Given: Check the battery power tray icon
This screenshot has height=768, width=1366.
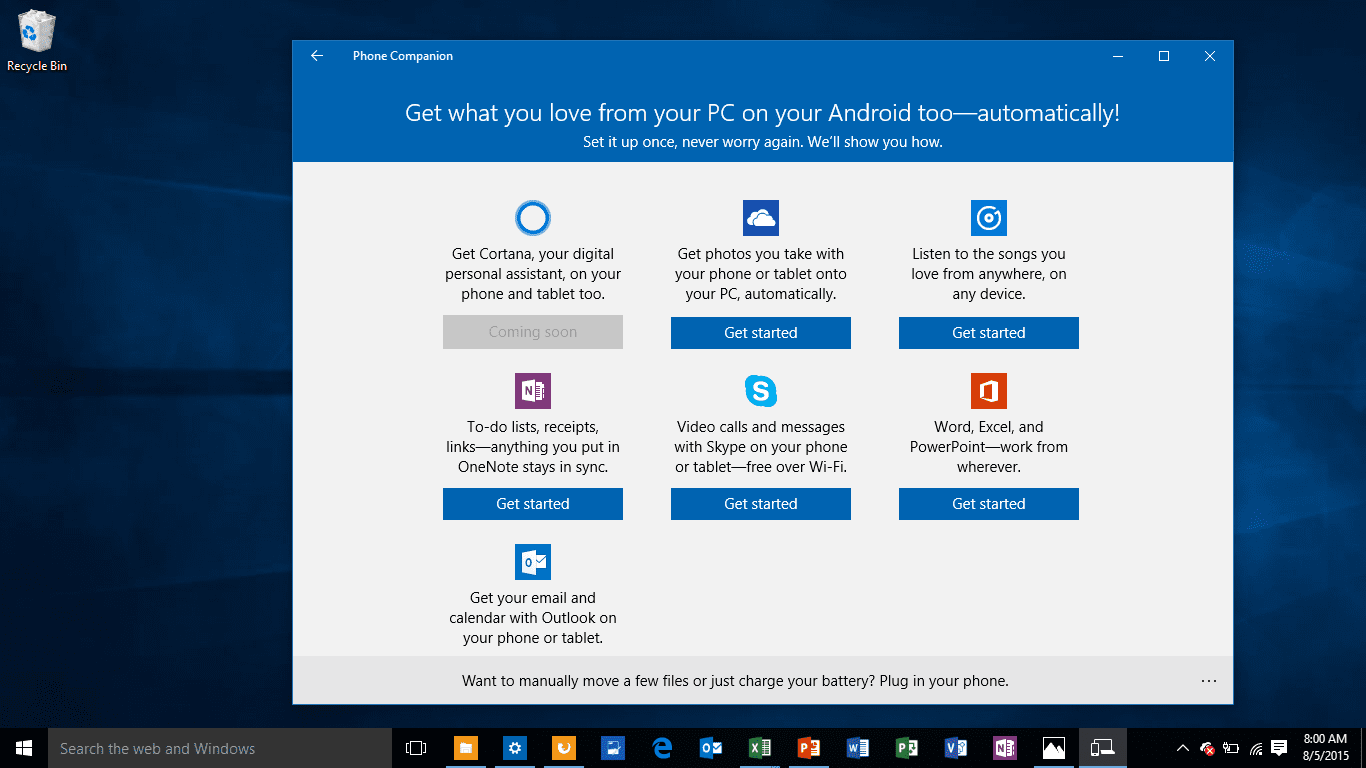Looking at the screenshot, I should [1231, 748].
